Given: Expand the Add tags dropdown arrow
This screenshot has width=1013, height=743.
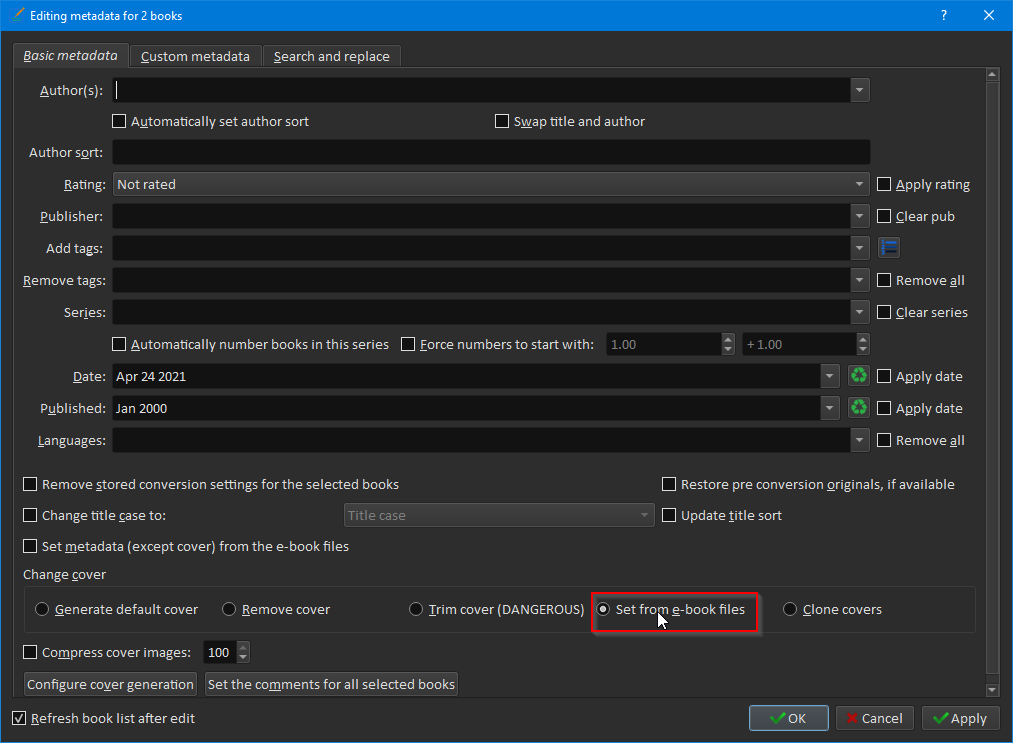Looking at the screenshot, I should [859, 247].
